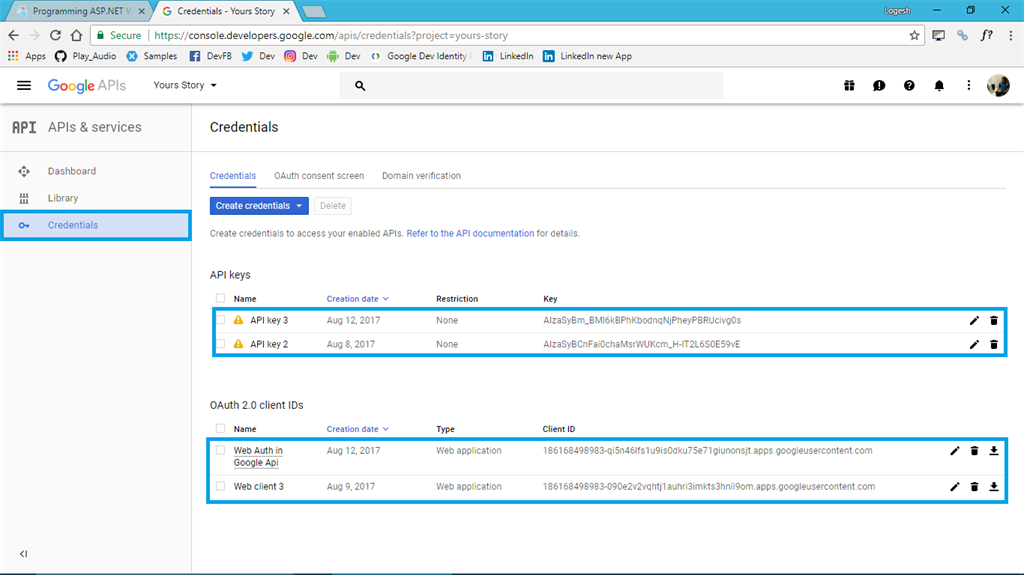This screenshot has height=575, width=1024.
Task: Delete API key 3 with trash icon
Action: click(x=994, y=320)
